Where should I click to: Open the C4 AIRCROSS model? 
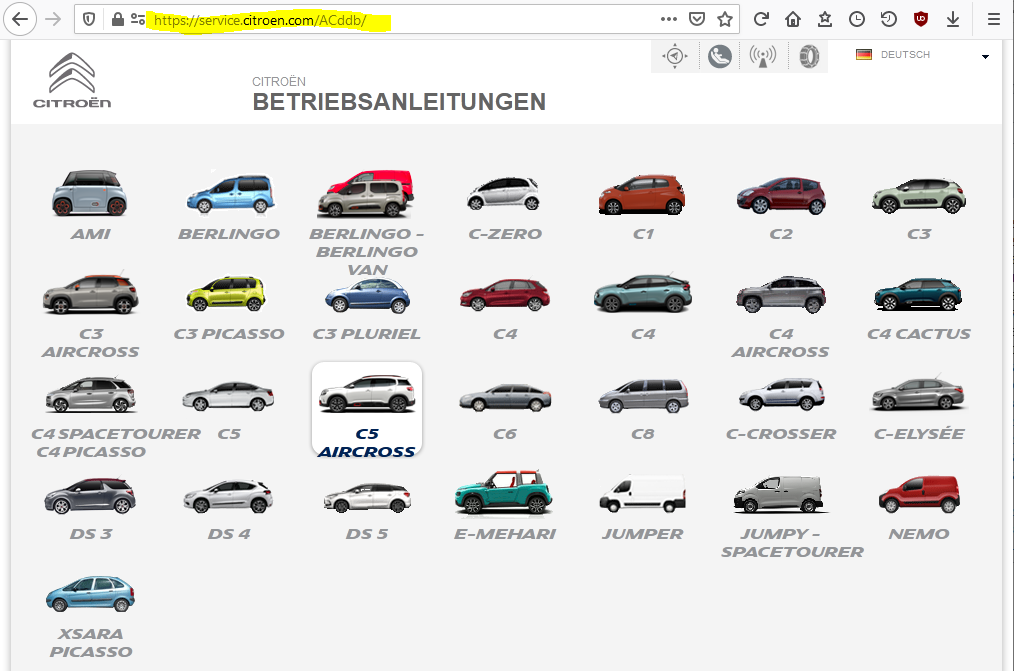pyautogui.click(x=781, y=316)
